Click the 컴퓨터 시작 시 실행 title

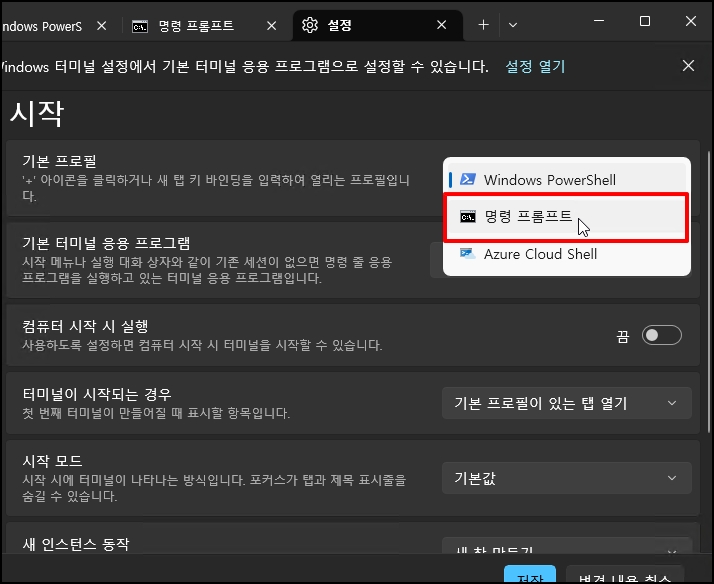[x=85, y=326]
